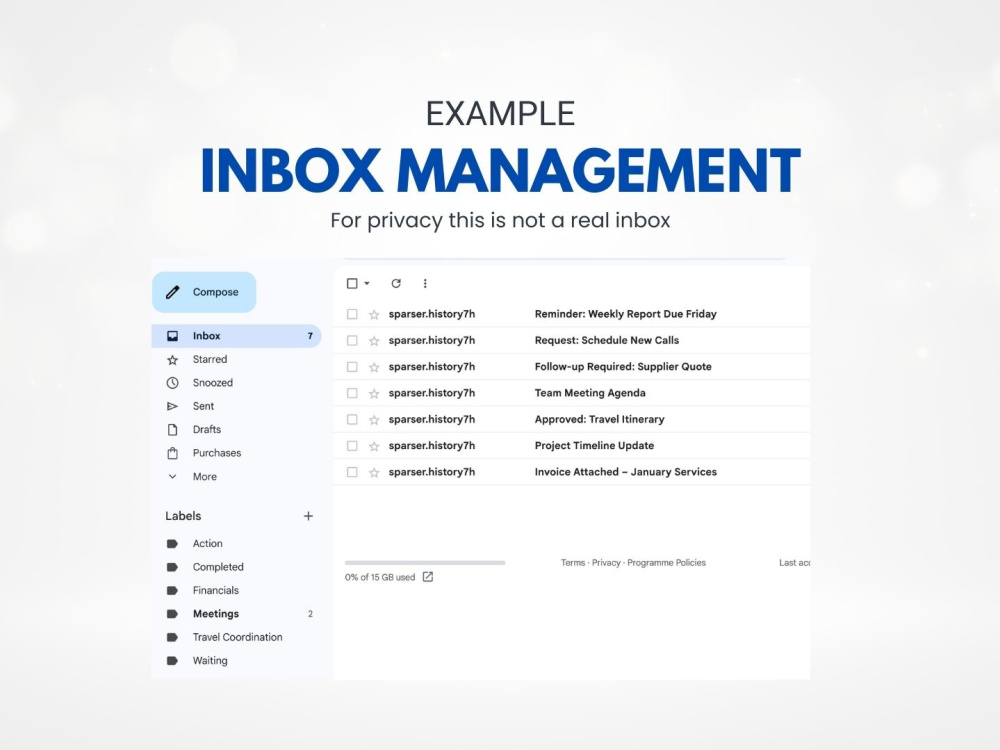Open the Team Meeting Agenda email
The image size is (1000, 750).
(572, 393)
